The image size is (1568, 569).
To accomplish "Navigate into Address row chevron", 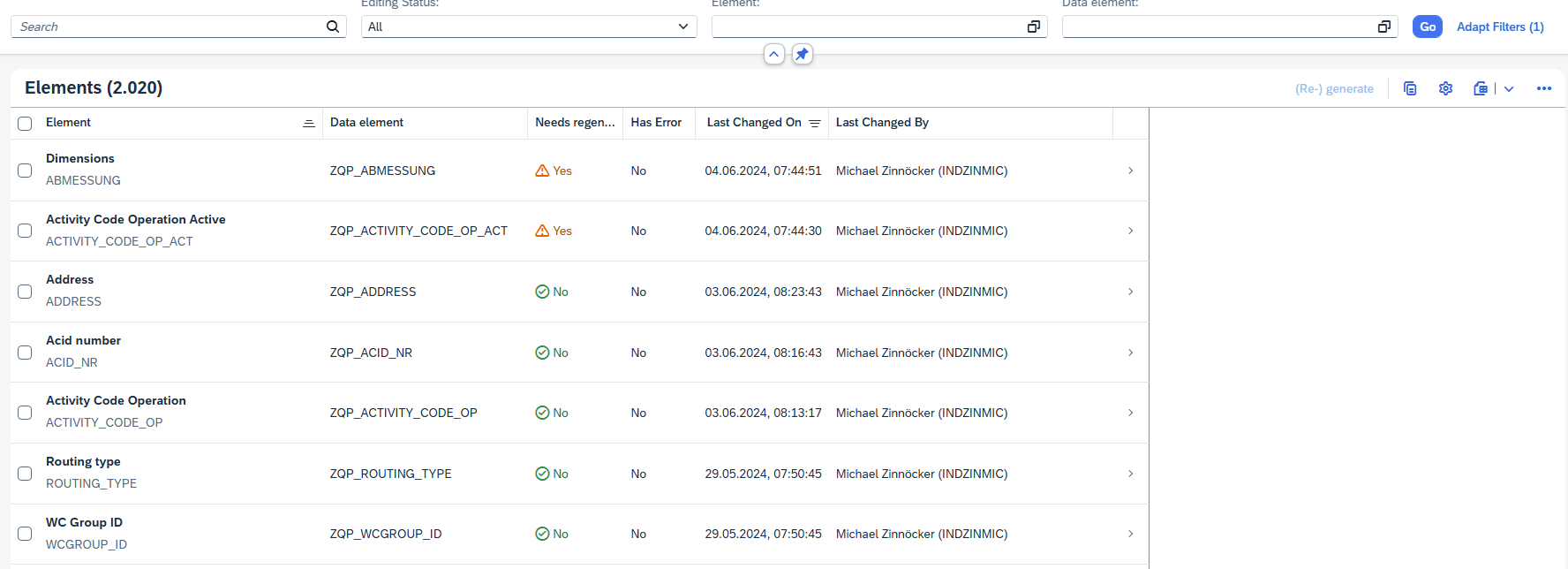I will (x=1130, y=292).
